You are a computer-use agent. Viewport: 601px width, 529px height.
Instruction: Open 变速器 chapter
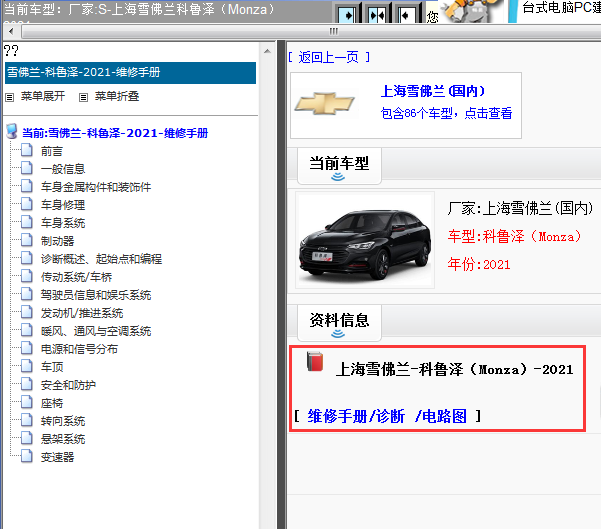coord(57,457)
